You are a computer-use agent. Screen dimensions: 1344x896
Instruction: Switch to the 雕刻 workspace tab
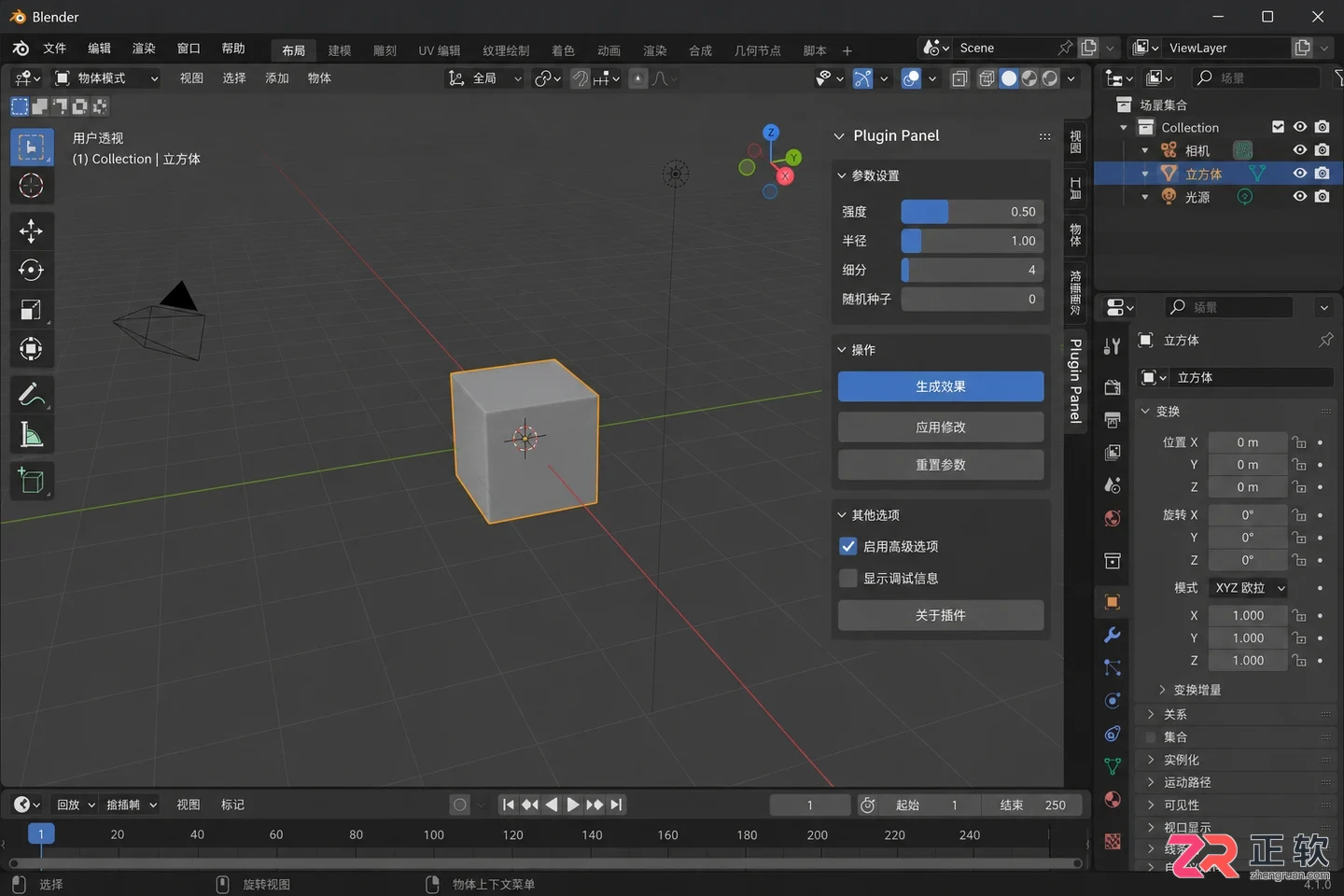pyautogui.click(x=385, y=50)
